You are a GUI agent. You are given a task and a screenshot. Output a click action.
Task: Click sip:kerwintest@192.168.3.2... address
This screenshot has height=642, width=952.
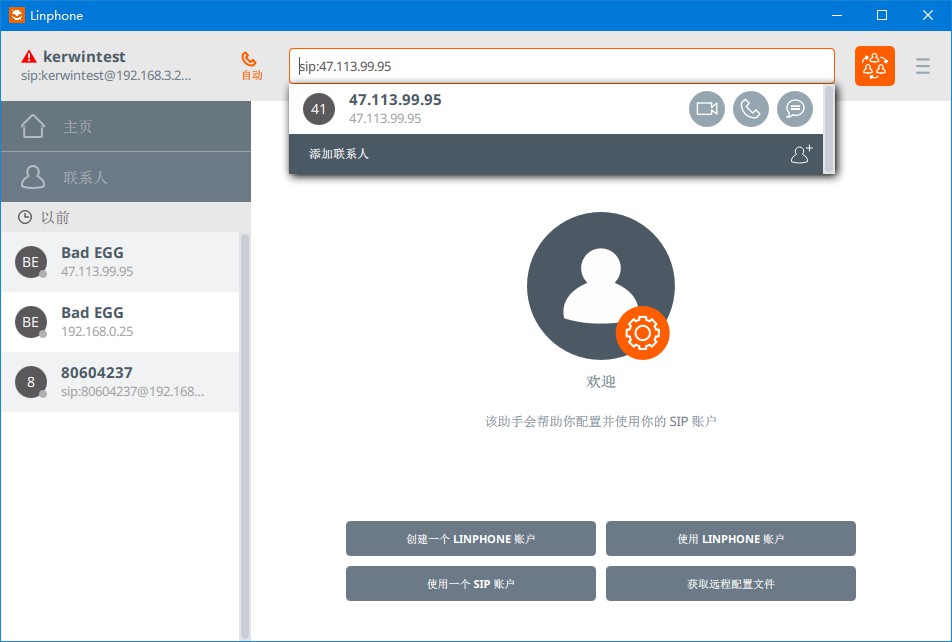(106, 76)
